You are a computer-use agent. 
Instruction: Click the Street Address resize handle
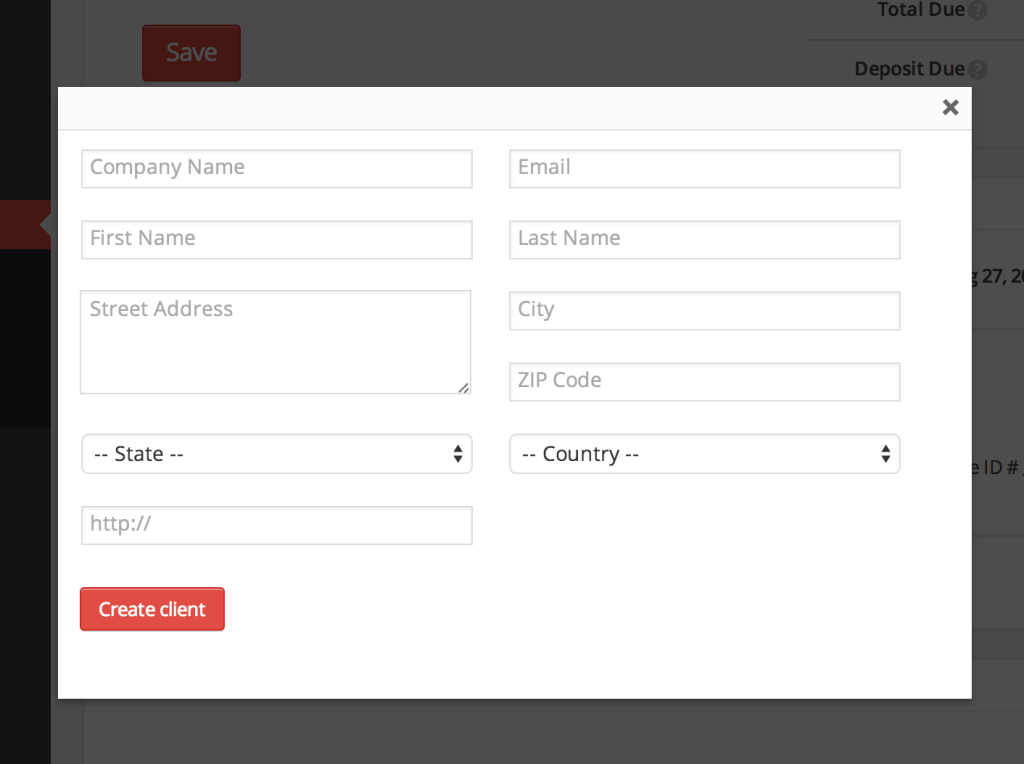(x=465, y=388)
